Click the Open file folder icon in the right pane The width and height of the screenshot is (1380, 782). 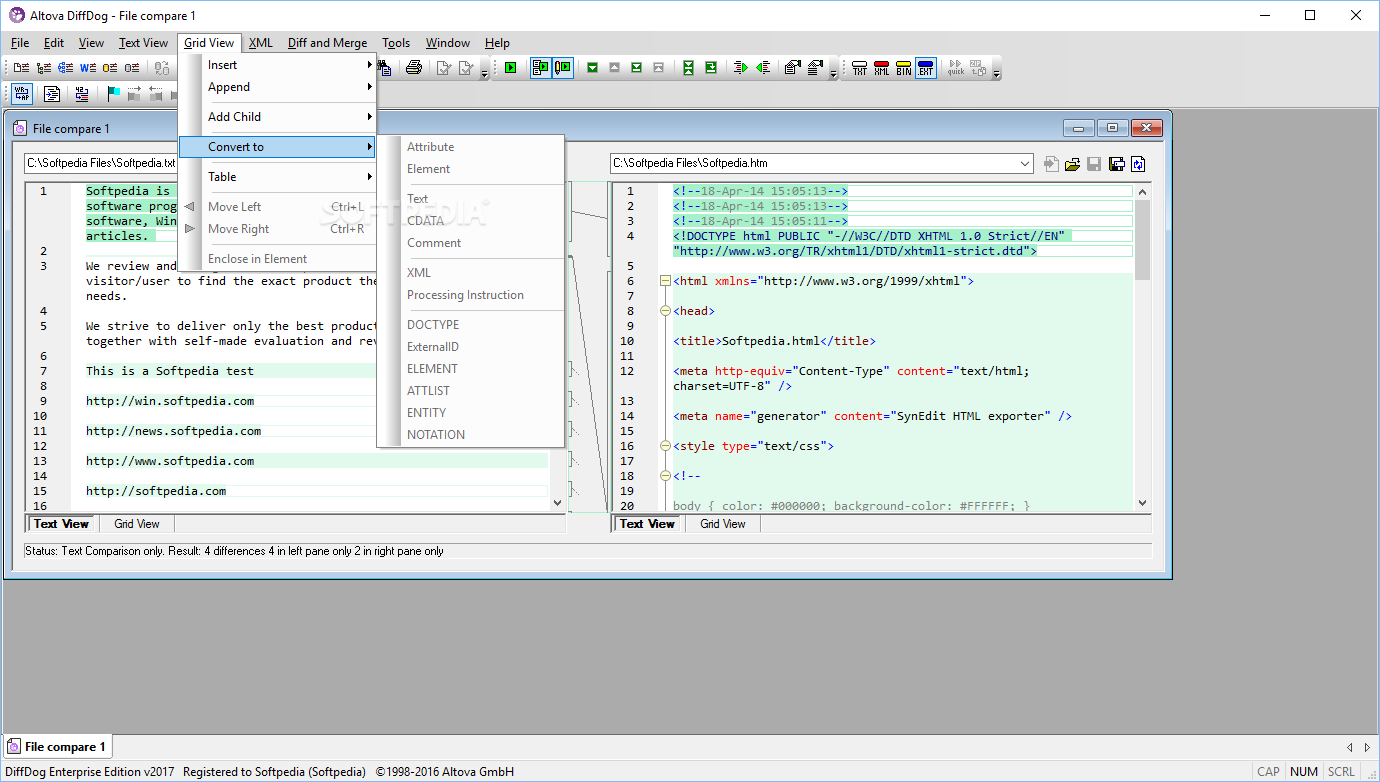click(1072, 164)
